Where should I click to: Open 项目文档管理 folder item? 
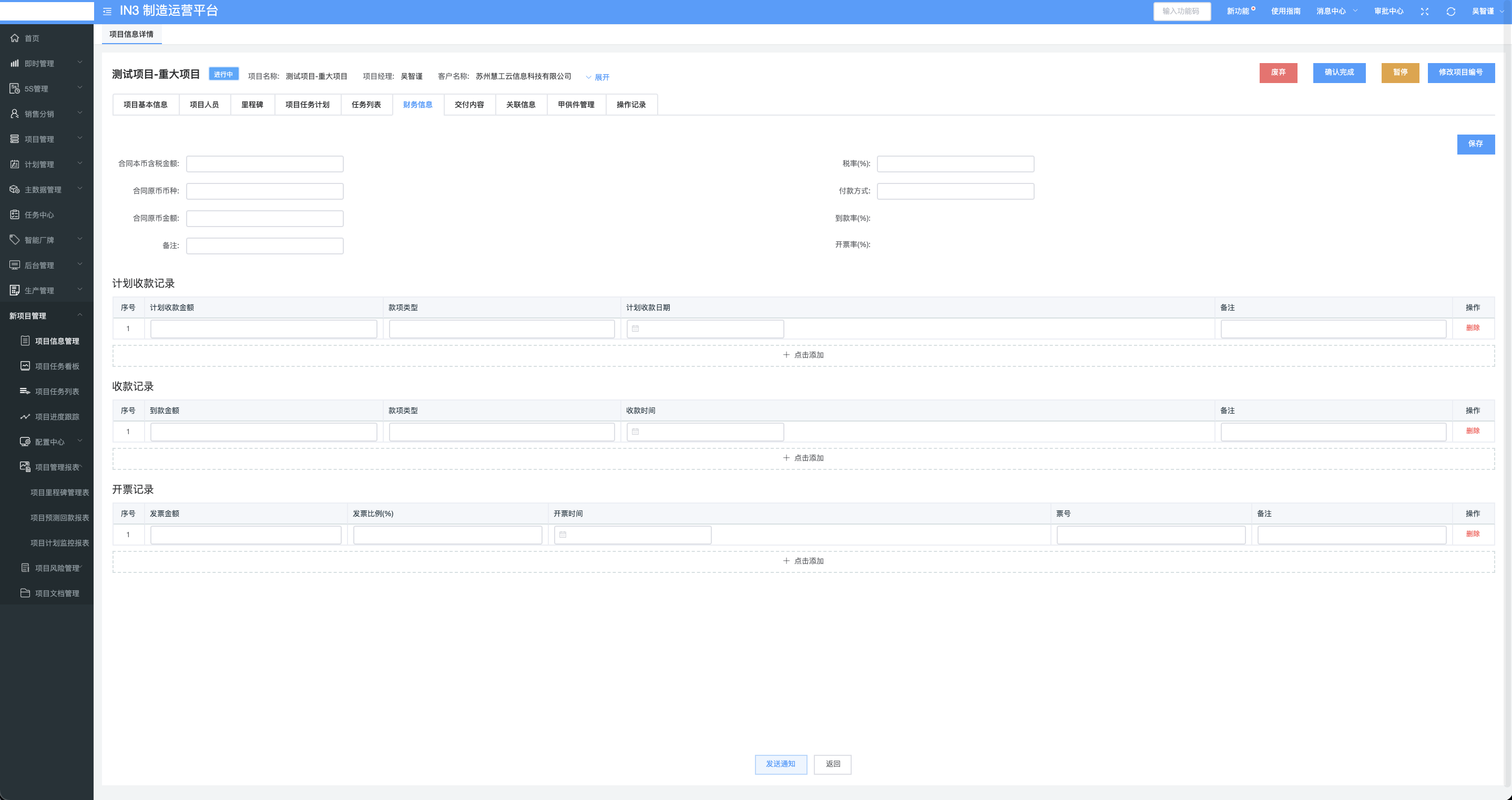(x=56, y=593)
